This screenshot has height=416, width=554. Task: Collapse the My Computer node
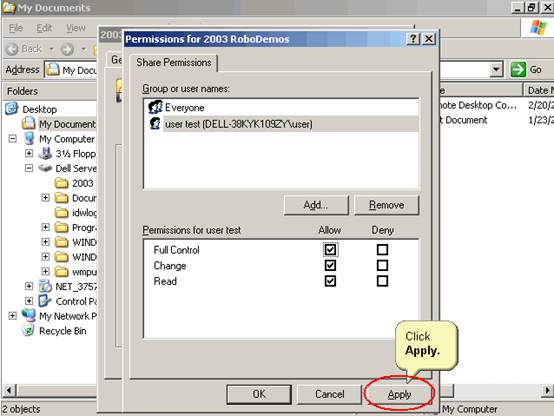tap(12, 139)
